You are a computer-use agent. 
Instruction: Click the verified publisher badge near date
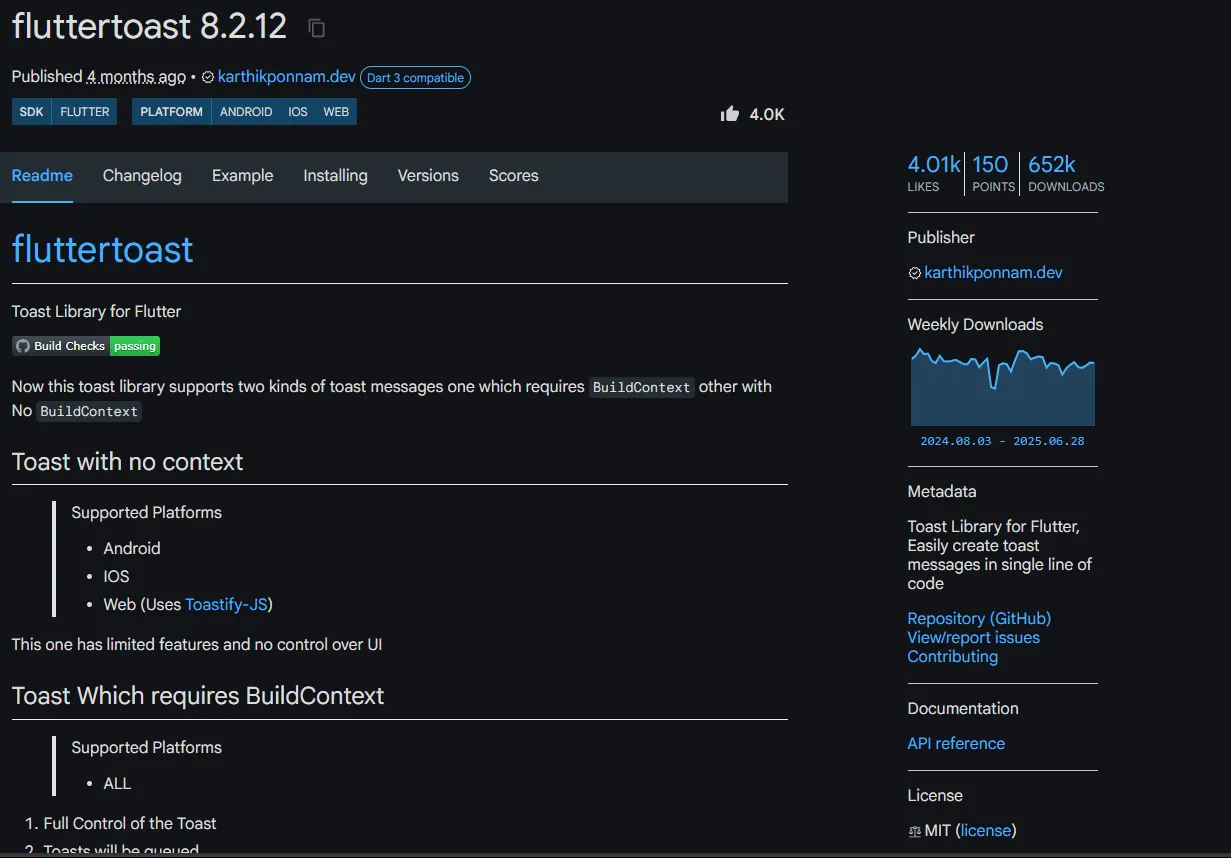[x=208, y=77]
